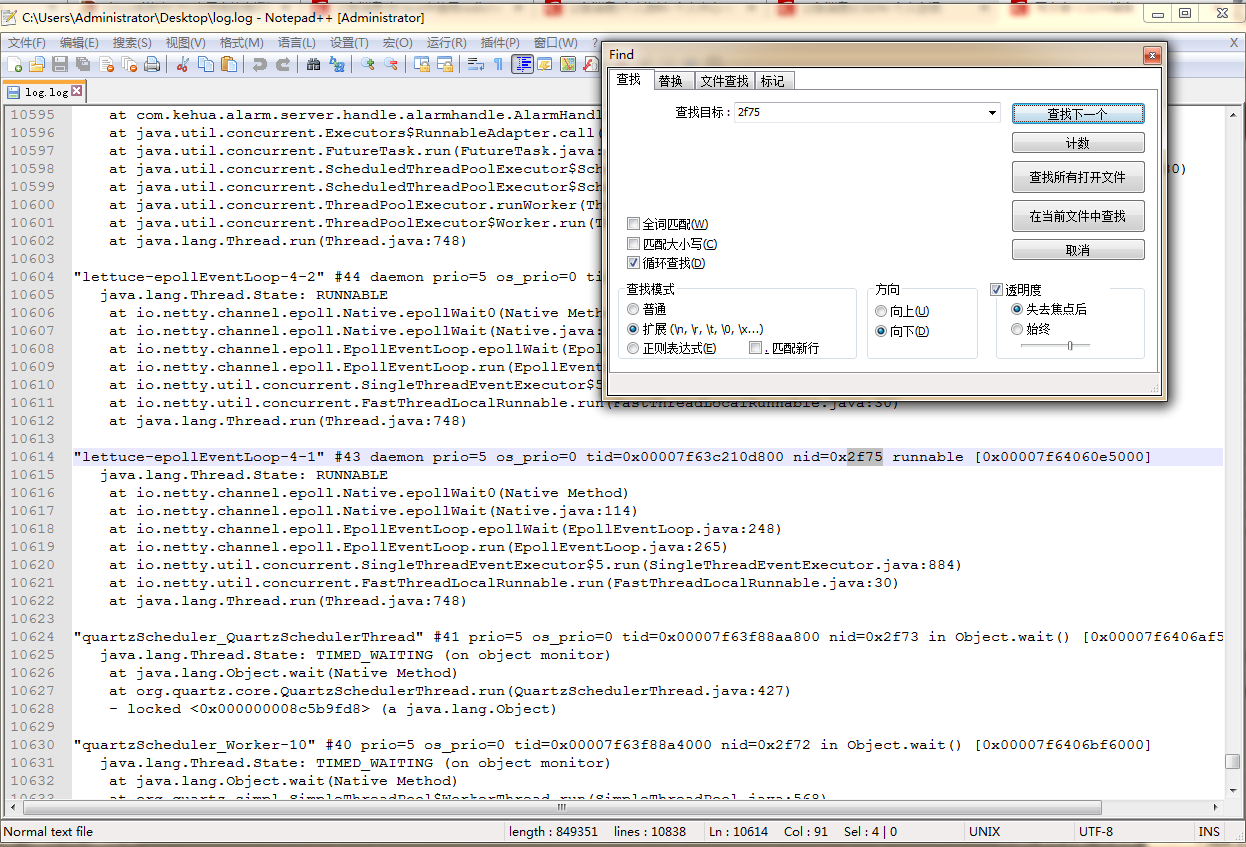
Task: Click the Redo arrow icon
Action: click(283, 64)
